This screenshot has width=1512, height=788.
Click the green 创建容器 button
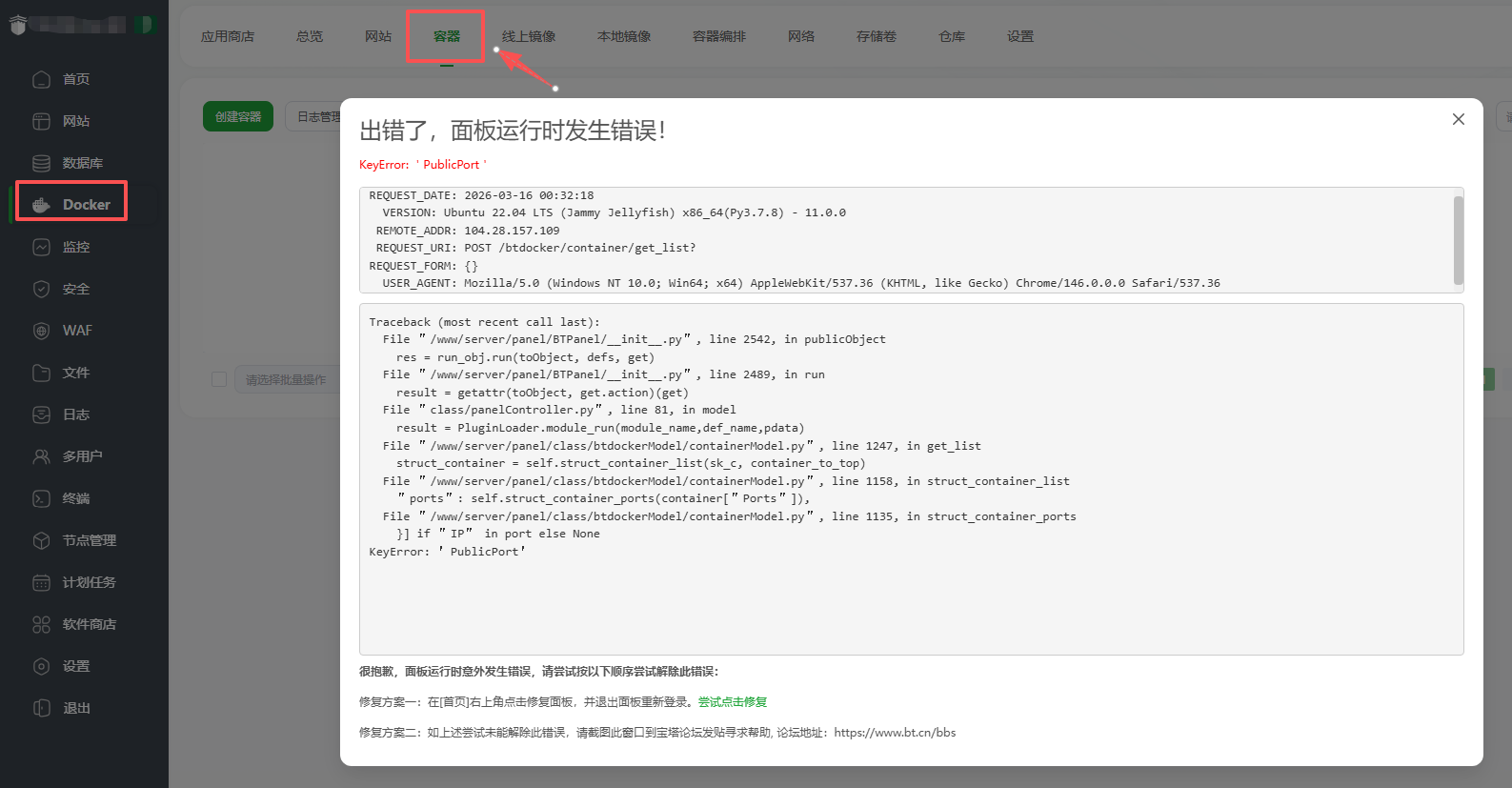tap(238, 116)
